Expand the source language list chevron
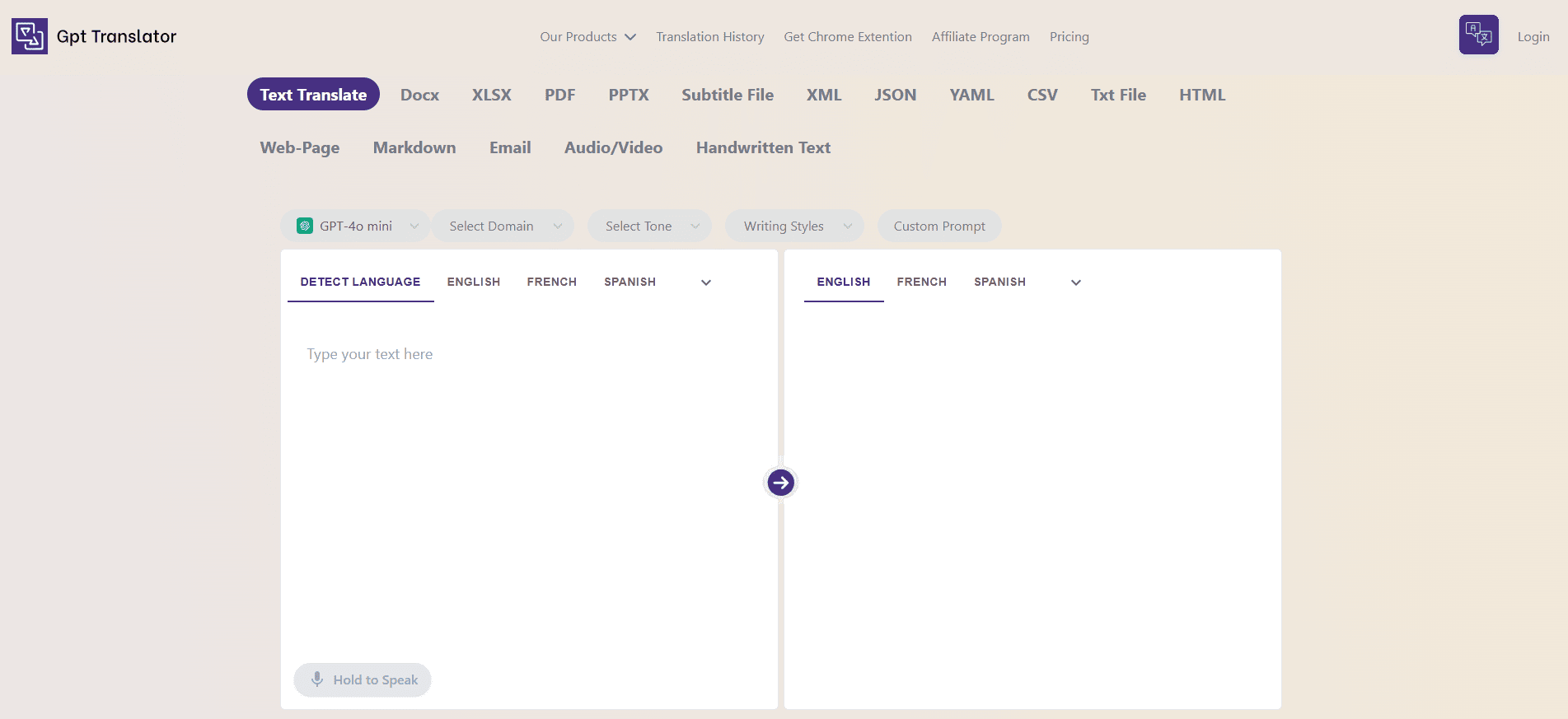 (705, 282)
